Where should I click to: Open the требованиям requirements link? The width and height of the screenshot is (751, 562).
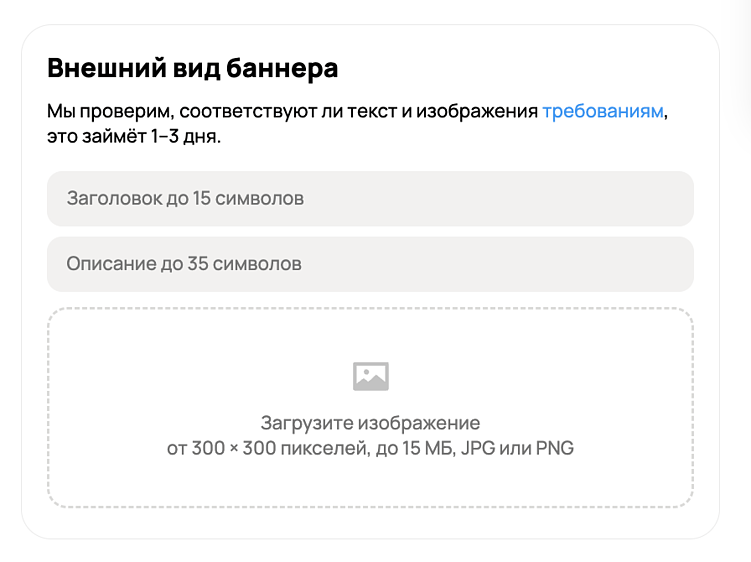[x=603, y=112]
